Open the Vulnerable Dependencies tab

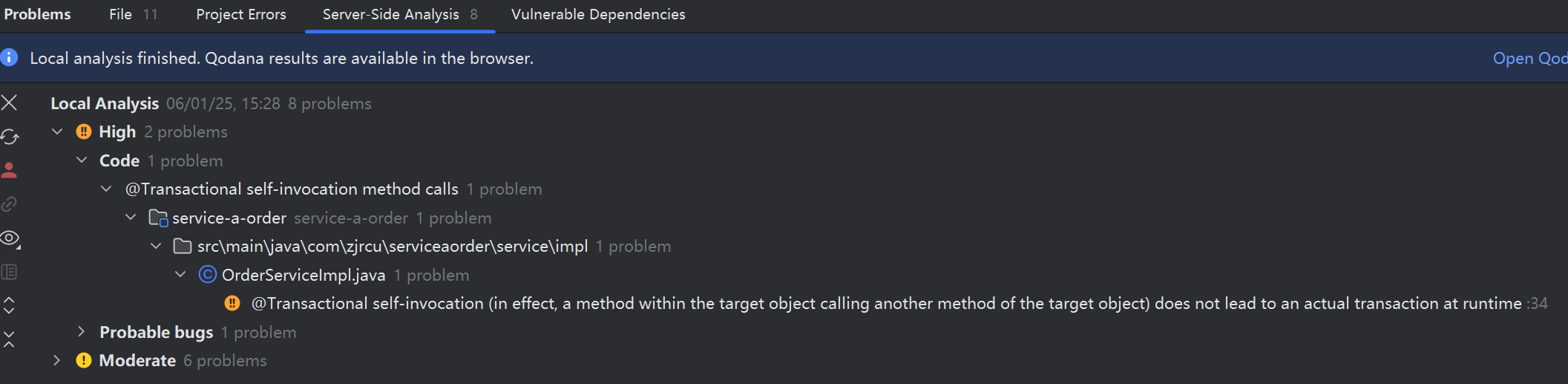coord(598,14)
